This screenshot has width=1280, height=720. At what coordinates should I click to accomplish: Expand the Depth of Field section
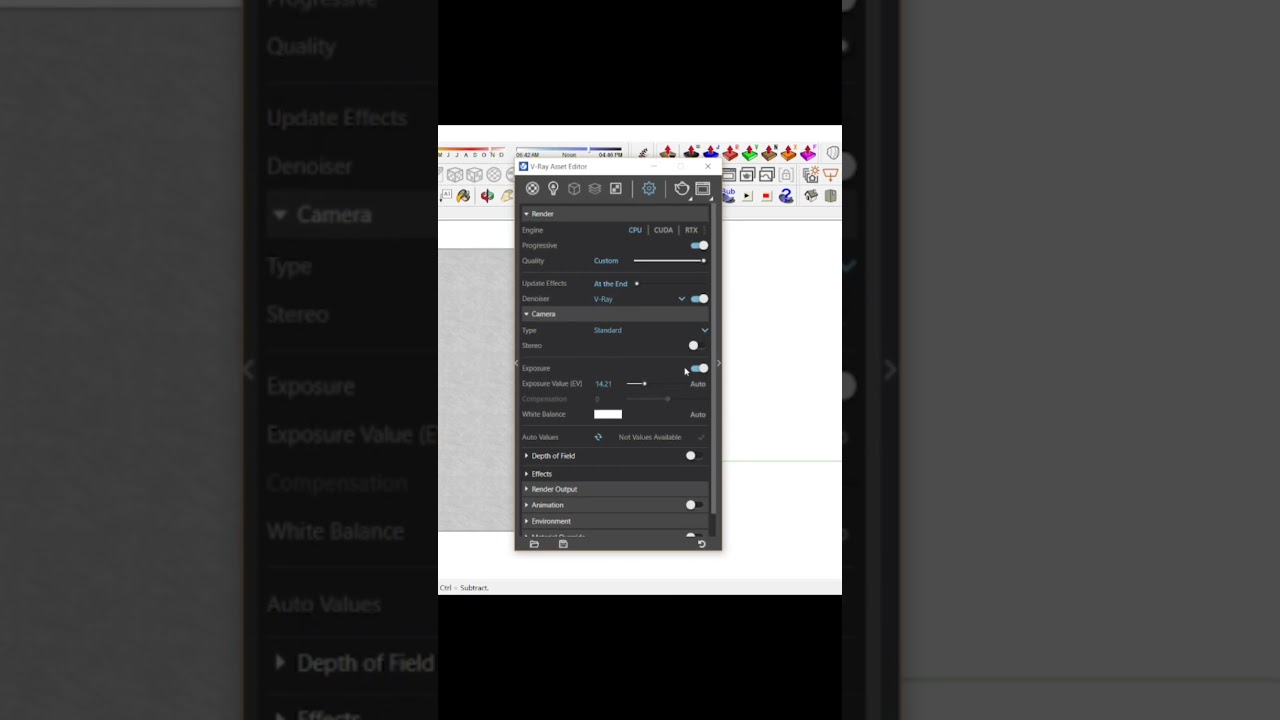pyautogui.click(x=526, y=456)
